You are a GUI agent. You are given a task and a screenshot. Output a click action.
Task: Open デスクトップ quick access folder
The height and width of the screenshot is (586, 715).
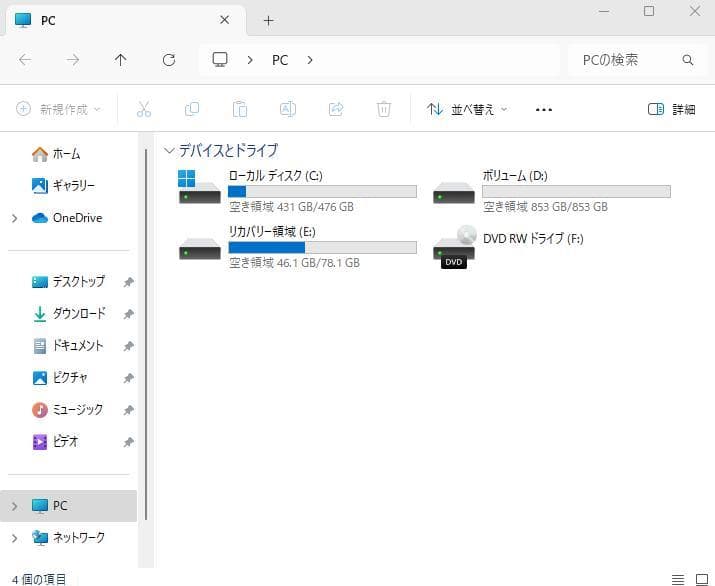click(68, 281)
